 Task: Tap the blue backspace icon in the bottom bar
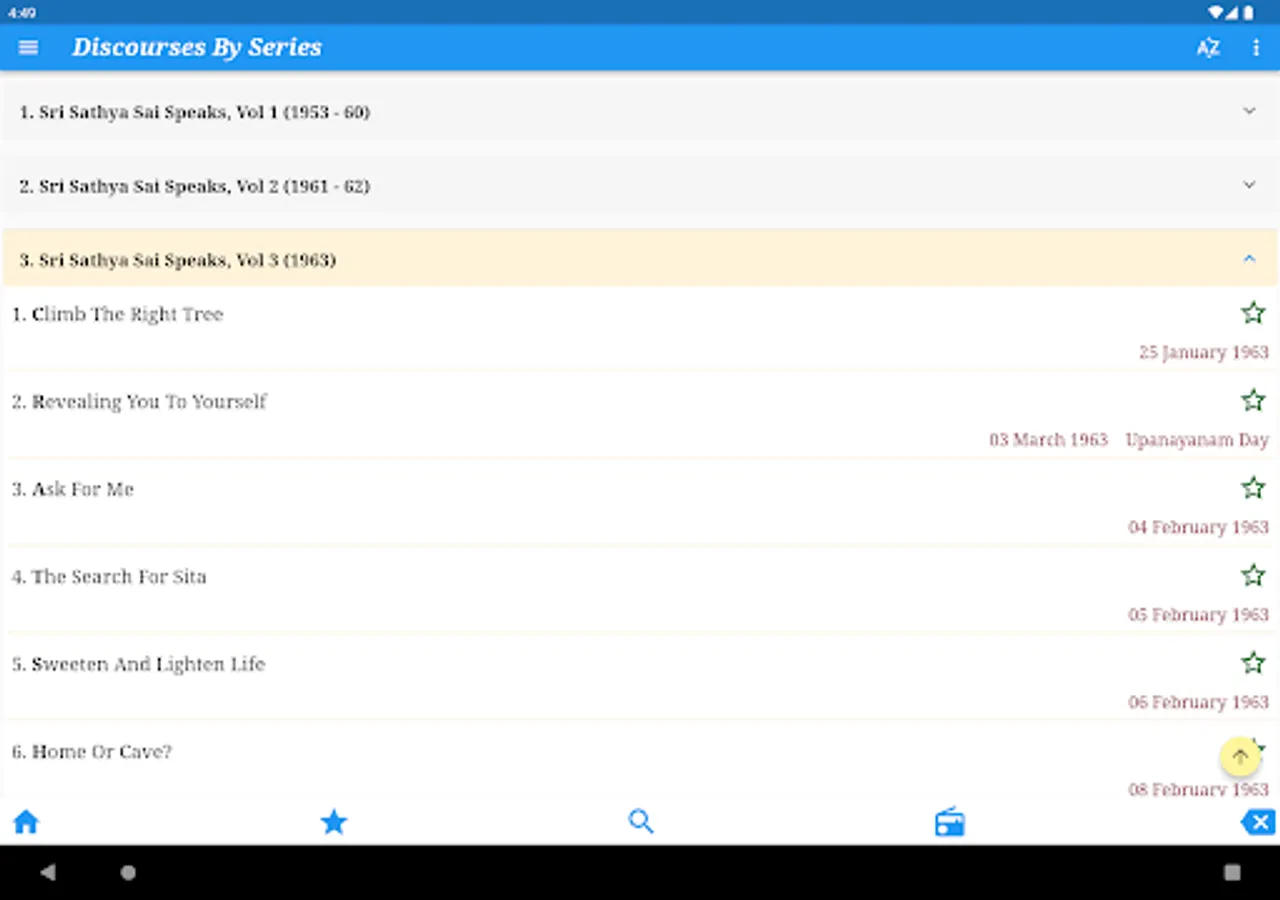coord(1257,822)
